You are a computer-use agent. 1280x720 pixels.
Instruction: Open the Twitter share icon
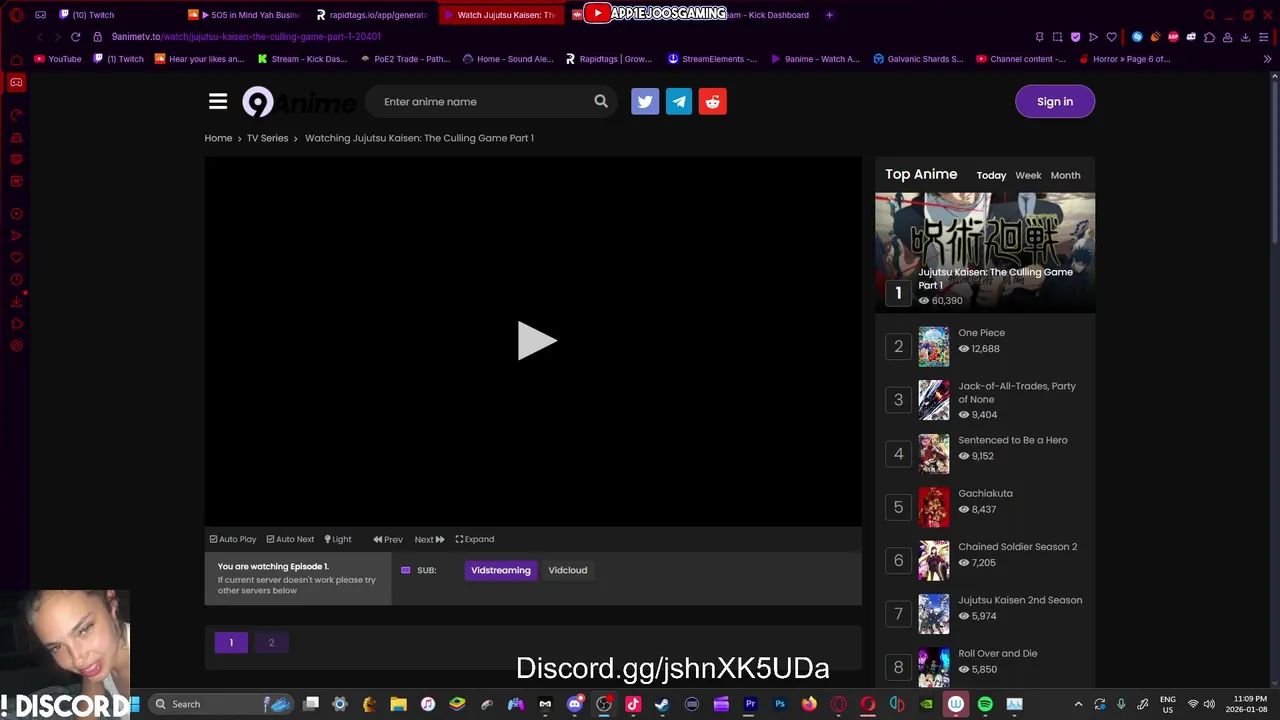click(x=645, y=101)
